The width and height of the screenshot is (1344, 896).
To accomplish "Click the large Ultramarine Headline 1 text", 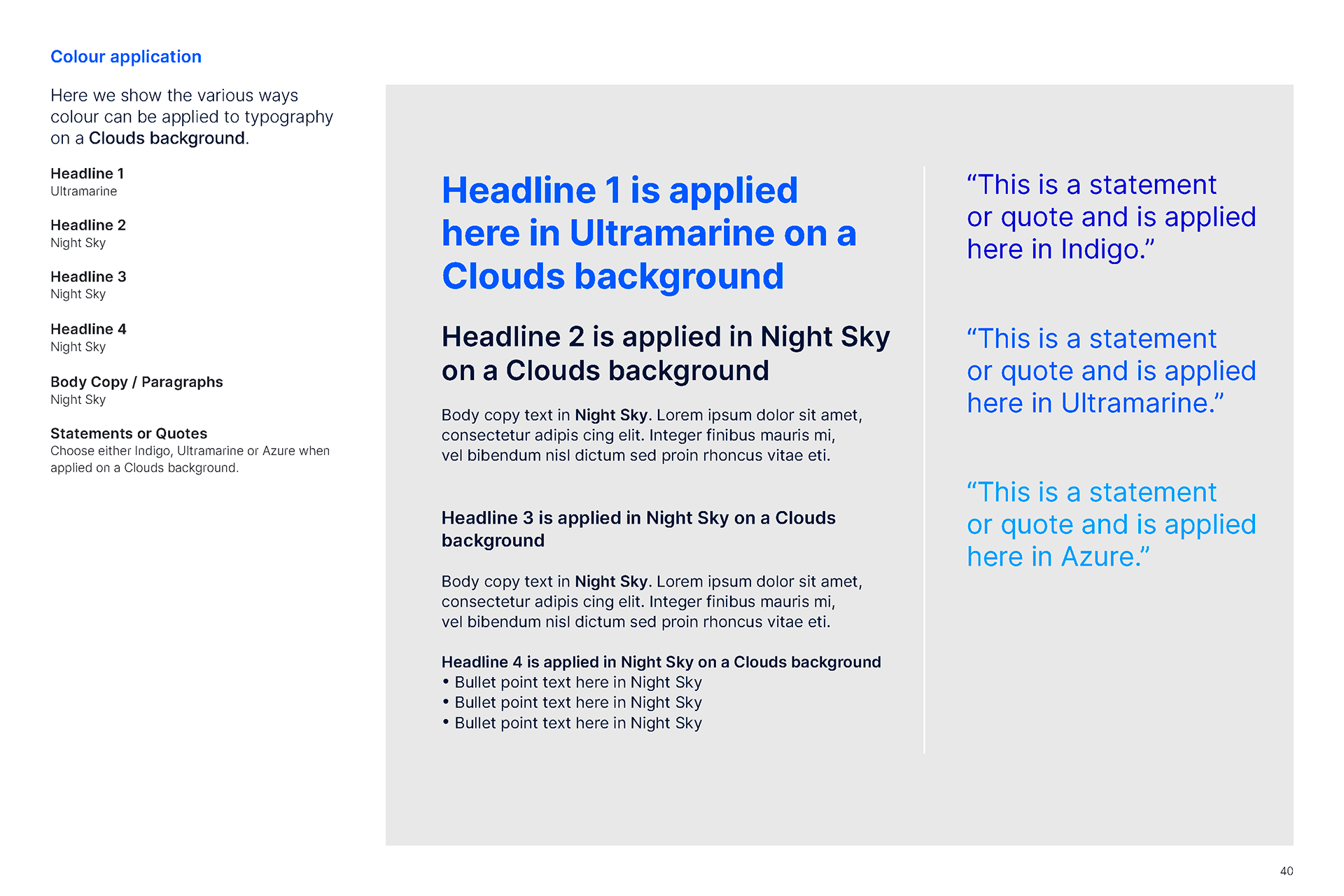I will click(x=647, y=233).
